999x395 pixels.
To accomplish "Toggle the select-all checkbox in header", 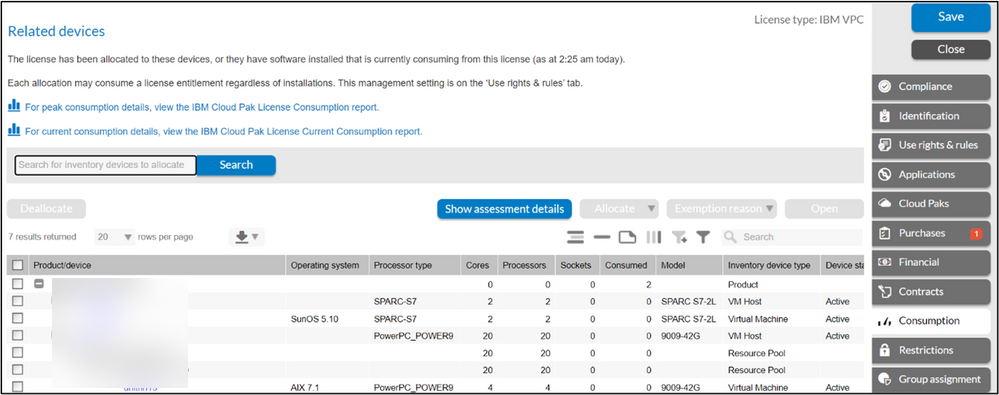I will [18, 265].
